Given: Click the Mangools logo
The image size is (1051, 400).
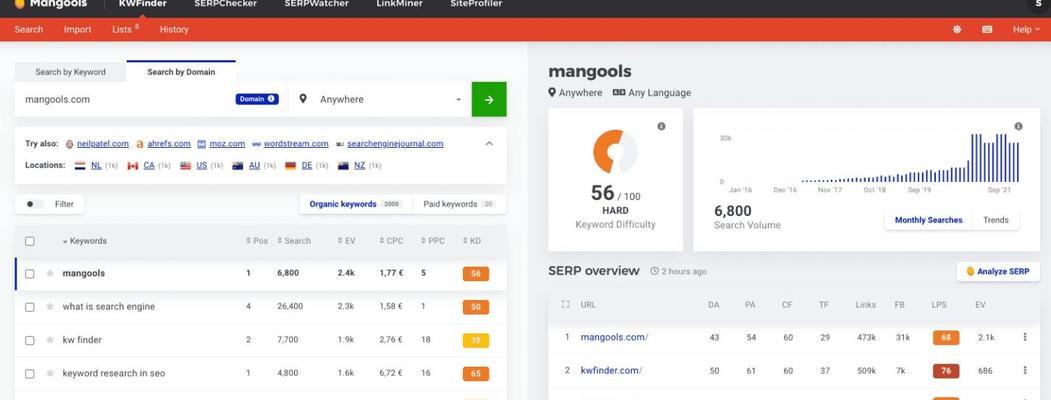Looking at the screenshot, I should tap(51, 4).
